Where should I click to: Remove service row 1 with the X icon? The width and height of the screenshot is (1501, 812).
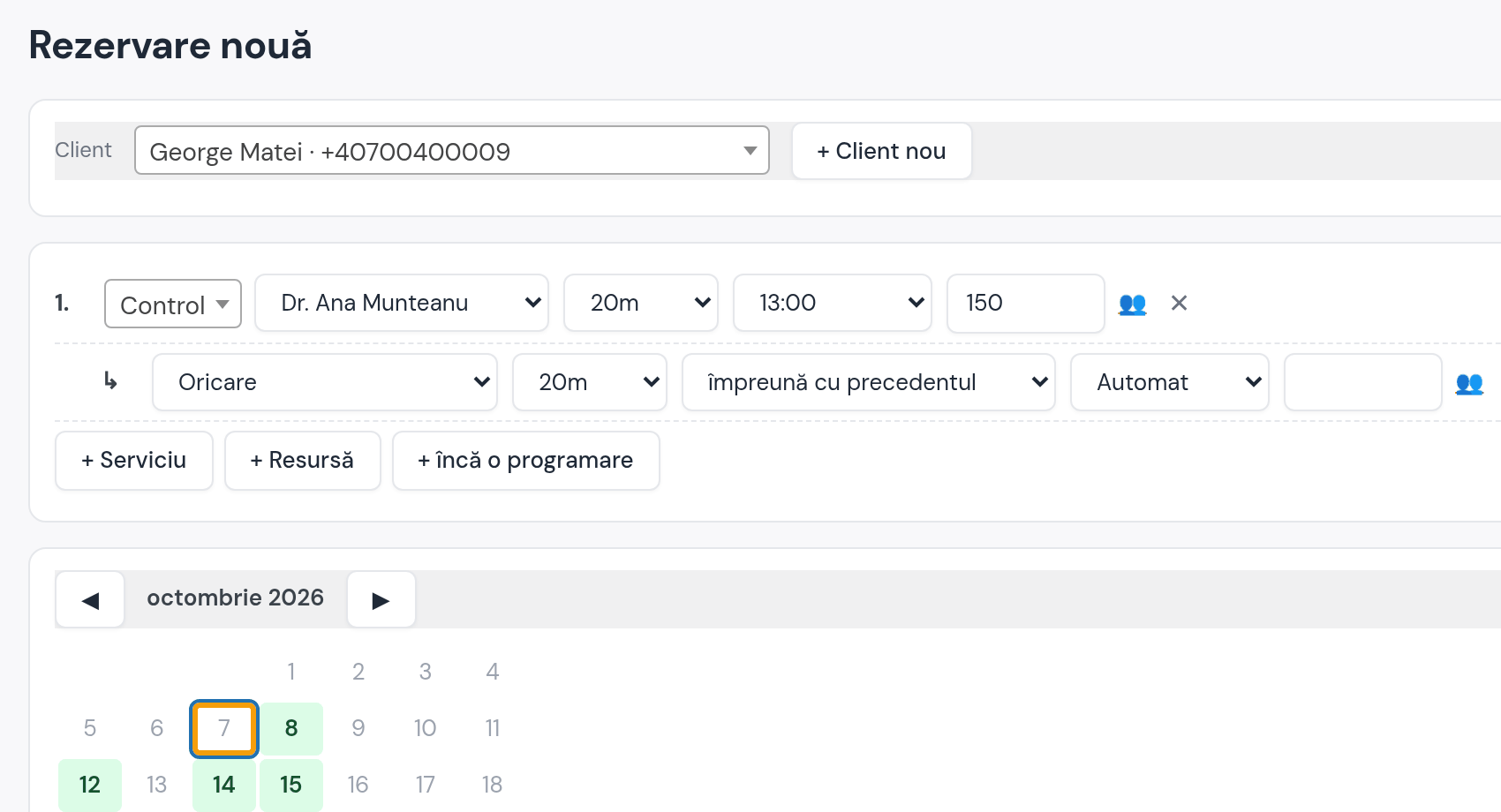pos(1179,304)
